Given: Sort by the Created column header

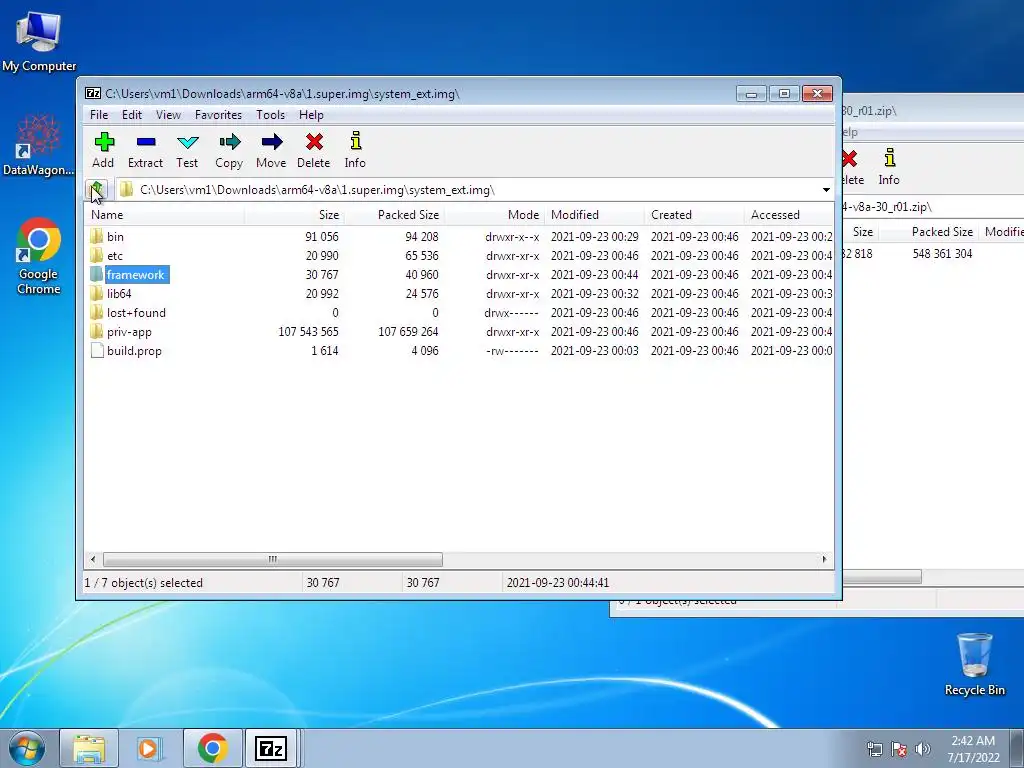Looking at the screenshot, I should click(x=694, y=215).
